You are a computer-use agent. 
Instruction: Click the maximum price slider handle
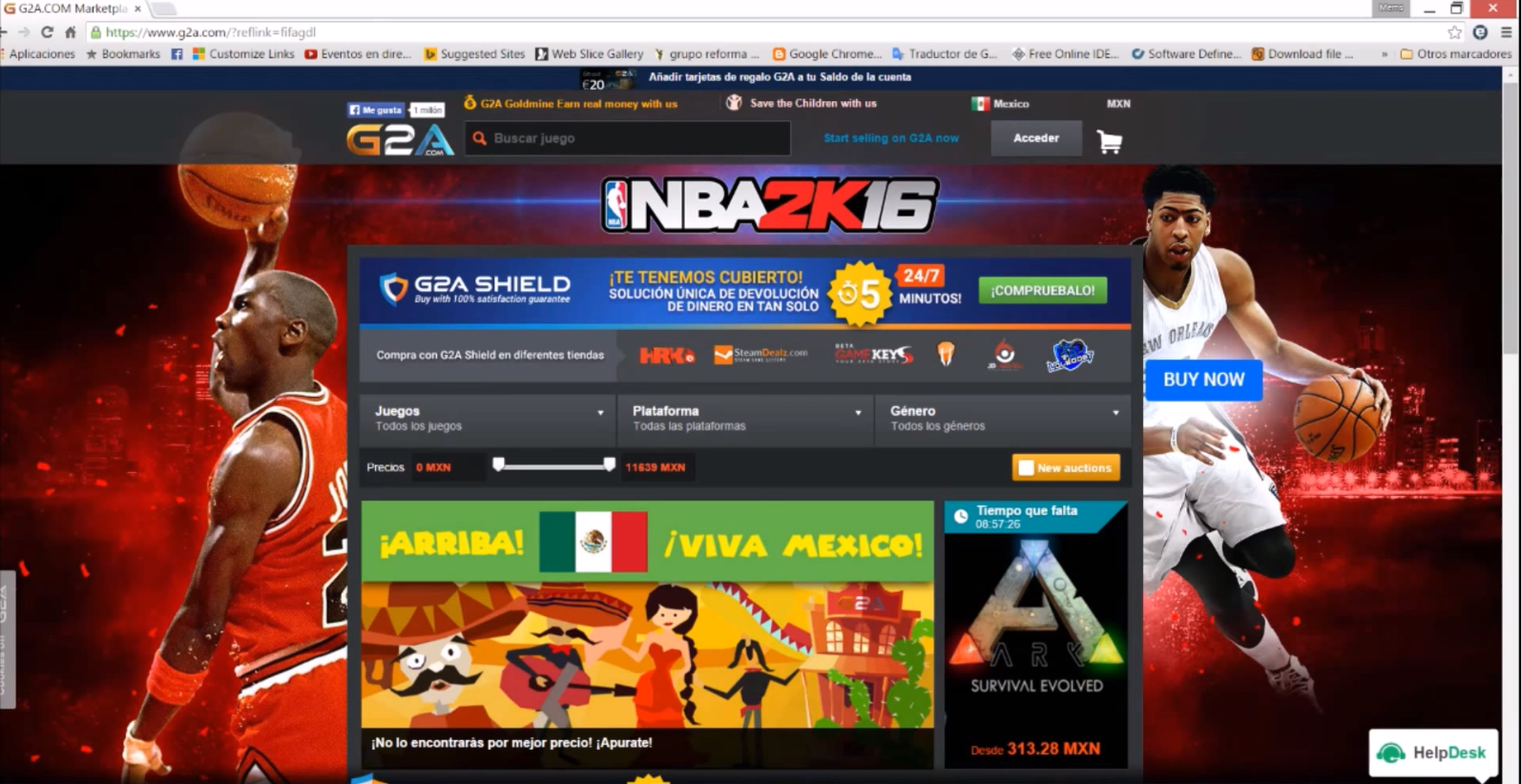[609, 464]
